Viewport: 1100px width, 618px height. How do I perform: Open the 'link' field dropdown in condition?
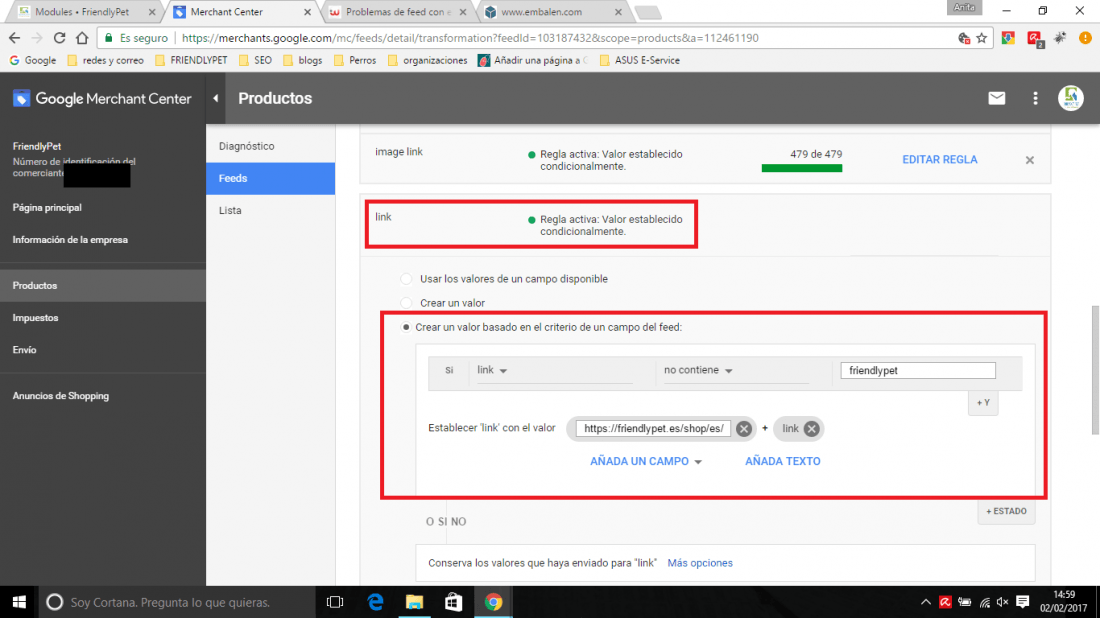click(x=554, y=370)
